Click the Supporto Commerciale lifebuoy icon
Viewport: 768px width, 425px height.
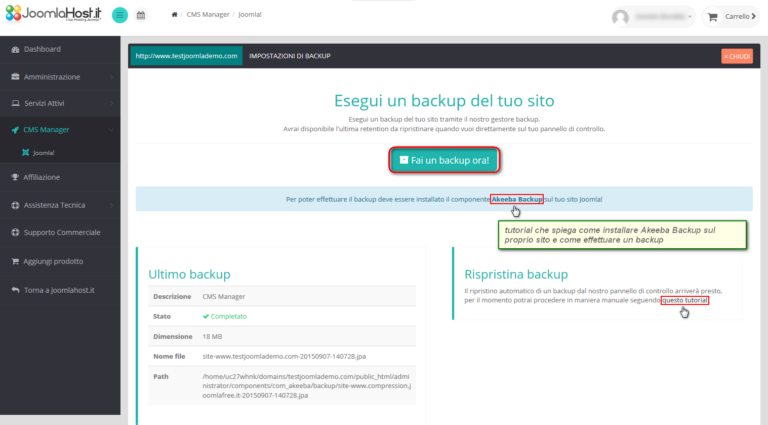14,232
